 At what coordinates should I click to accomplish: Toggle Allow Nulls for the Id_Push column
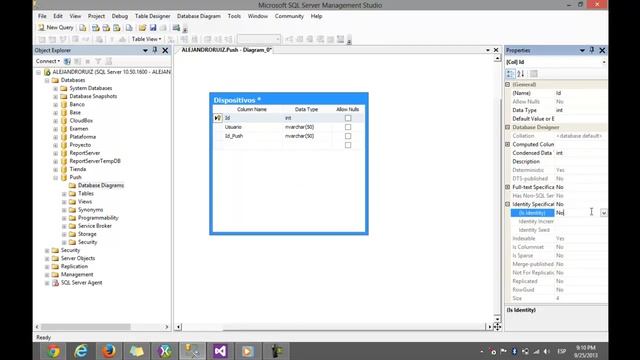pyautogui.click(x=348, y=136)
